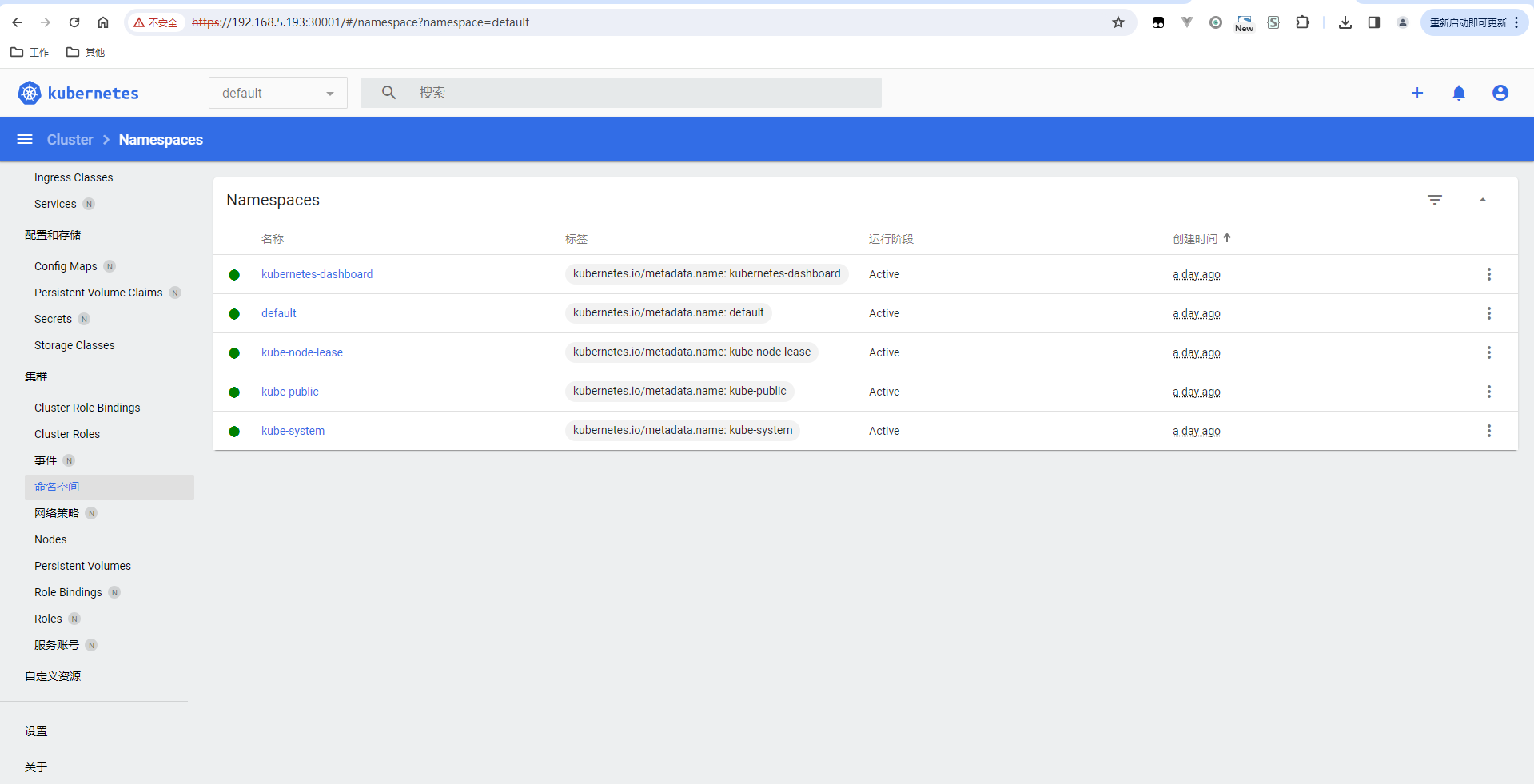The image size is (1534, 784).
Task: Open the browser profile avatar
Action: tap(1403, 22)
